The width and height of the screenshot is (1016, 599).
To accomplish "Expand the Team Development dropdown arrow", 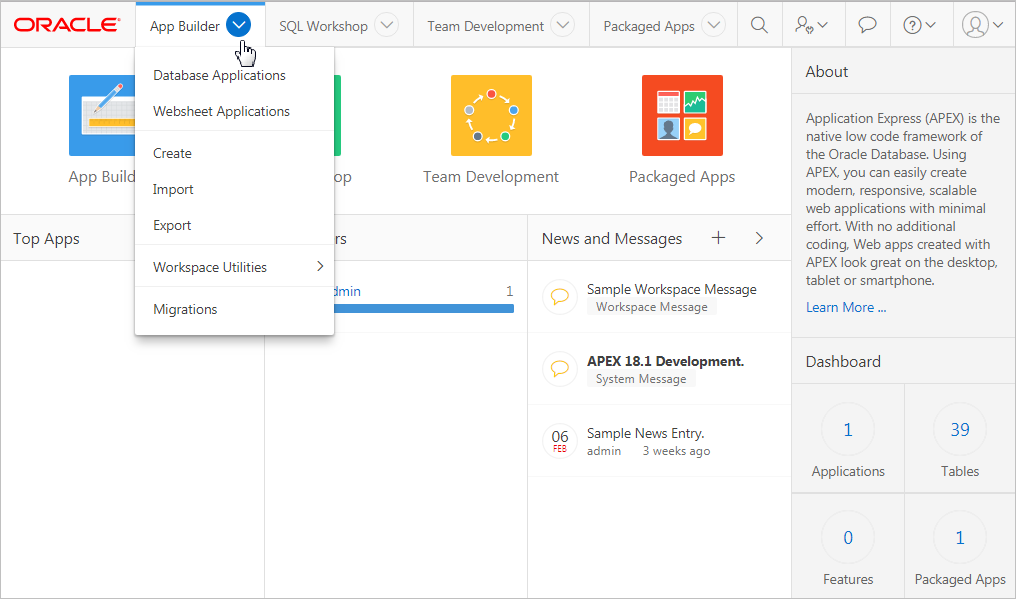I will tap(563, 26).
